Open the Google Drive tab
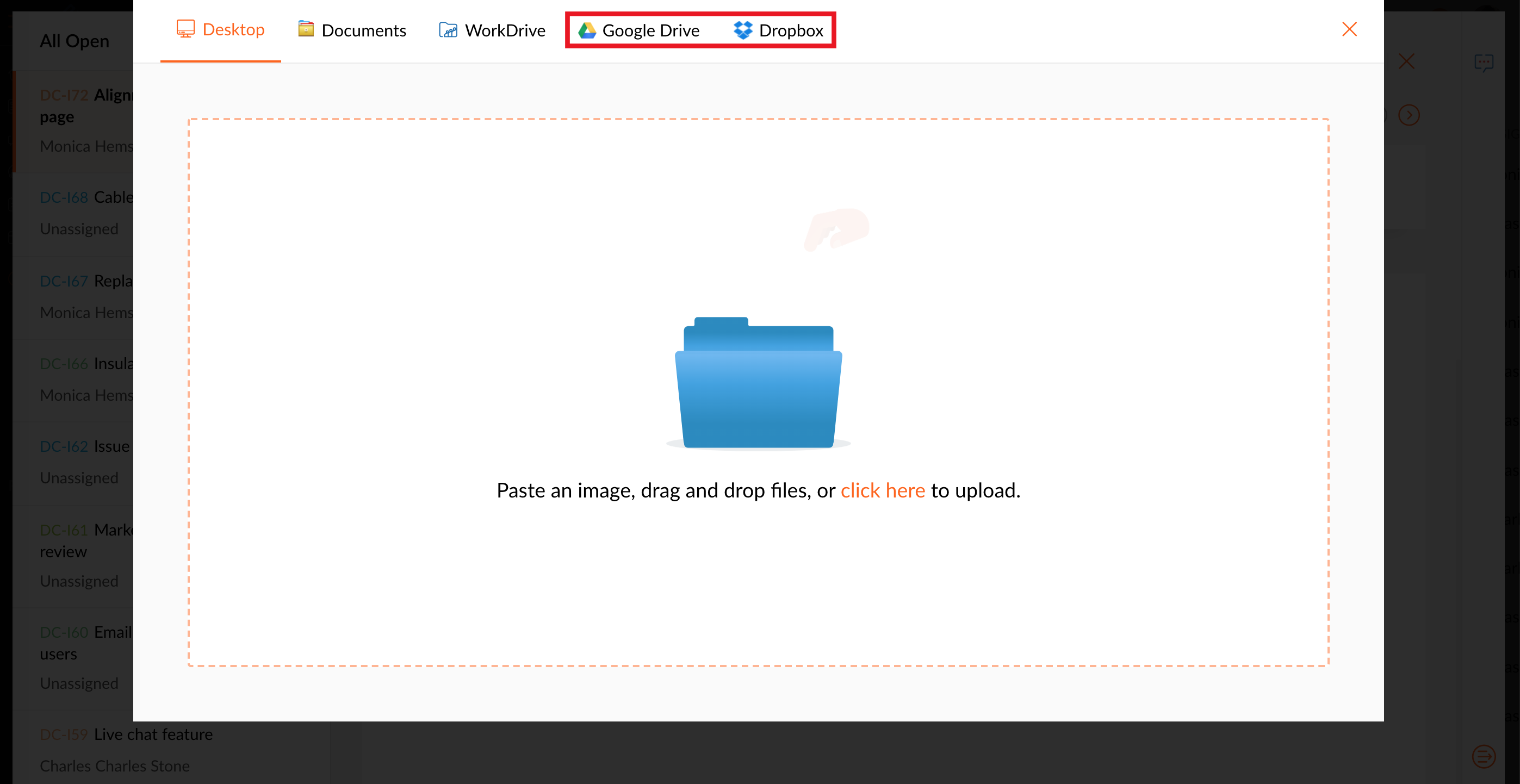The width and height of the screenshot is (1520, 784). pyautogui.click(x=650, y=30)
